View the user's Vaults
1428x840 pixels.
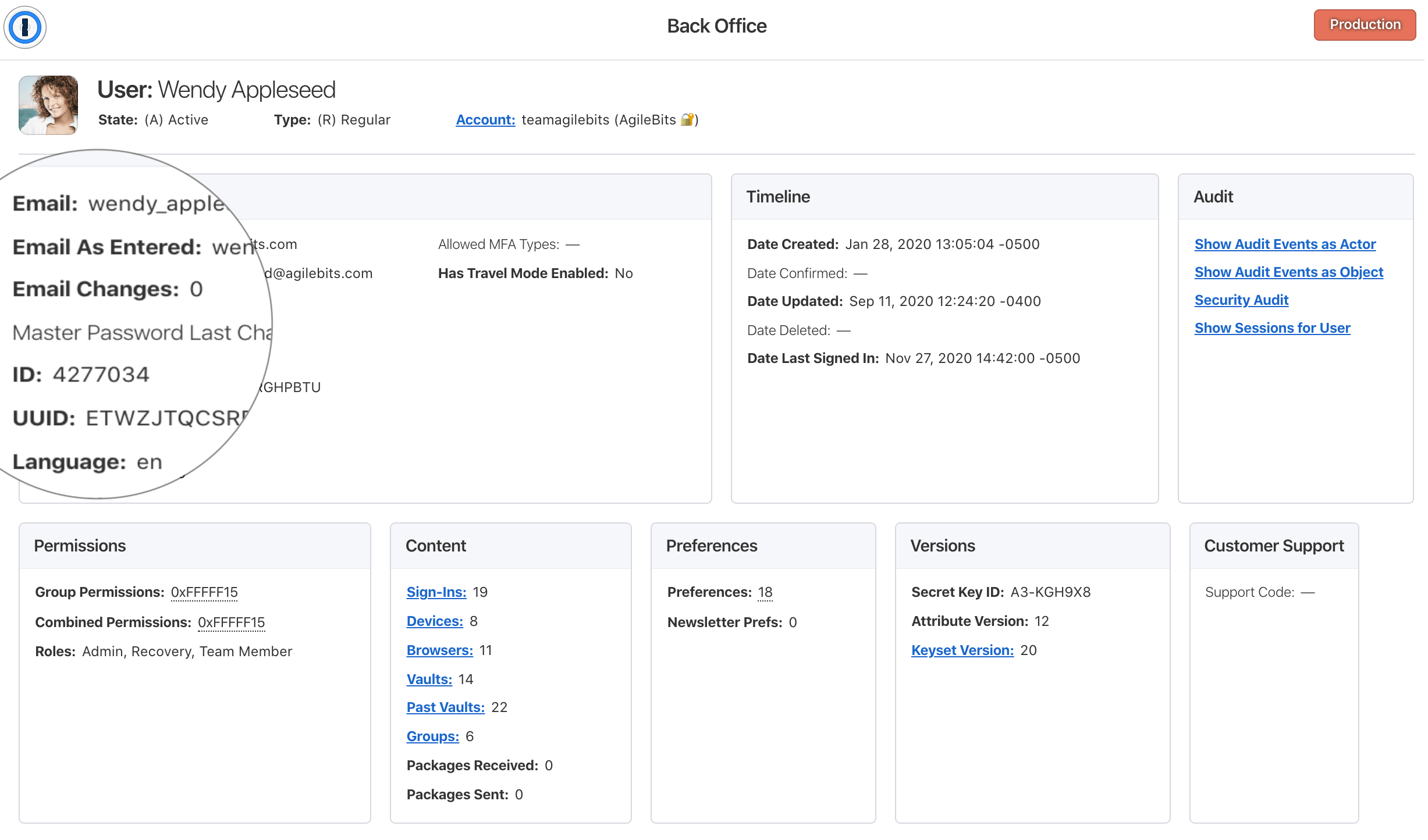[x=429, y=679]
